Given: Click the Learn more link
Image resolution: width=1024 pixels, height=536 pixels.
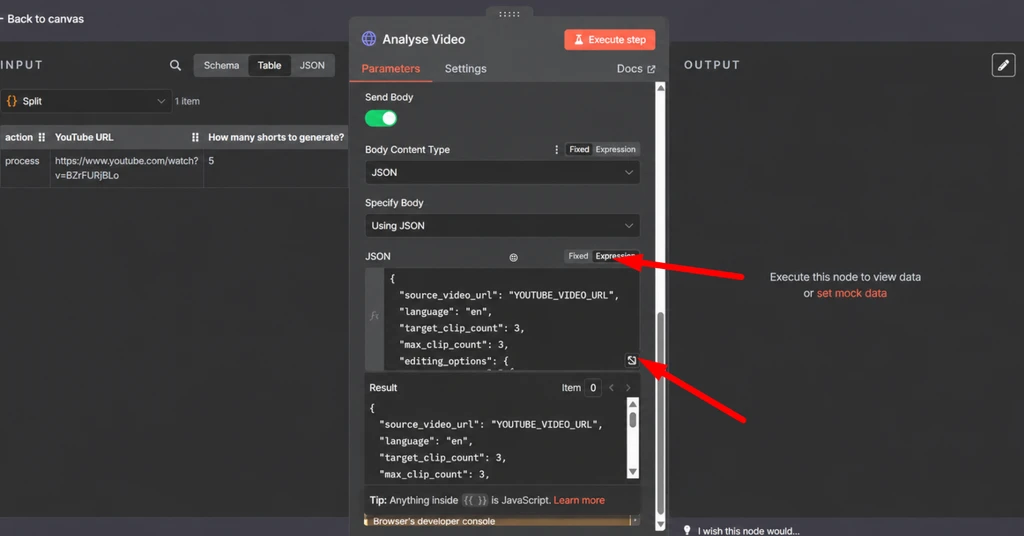Looking at the screenshot, I should (x=579, y=500).
